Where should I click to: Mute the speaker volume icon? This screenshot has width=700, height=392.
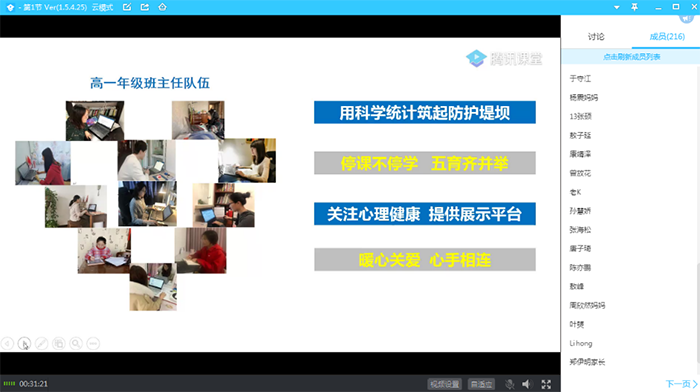pos(527,384)
